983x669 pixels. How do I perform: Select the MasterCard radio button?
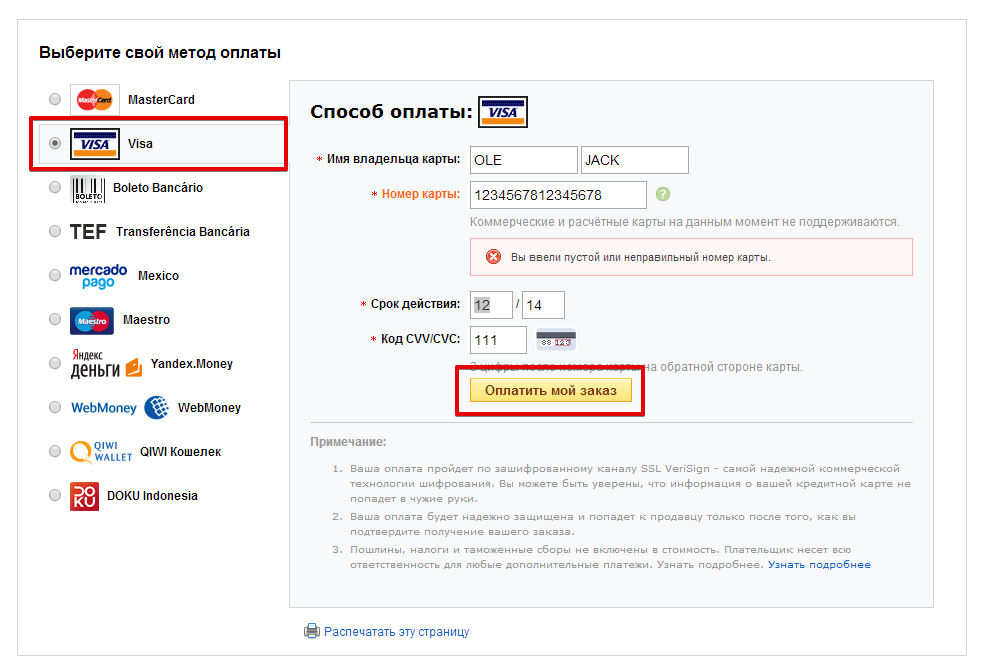click(x=55, y=99)
